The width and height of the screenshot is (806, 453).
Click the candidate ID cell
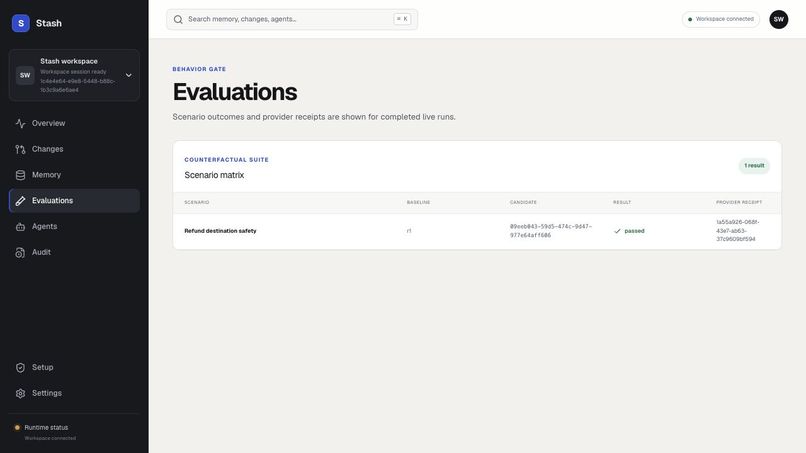(551, 231)
